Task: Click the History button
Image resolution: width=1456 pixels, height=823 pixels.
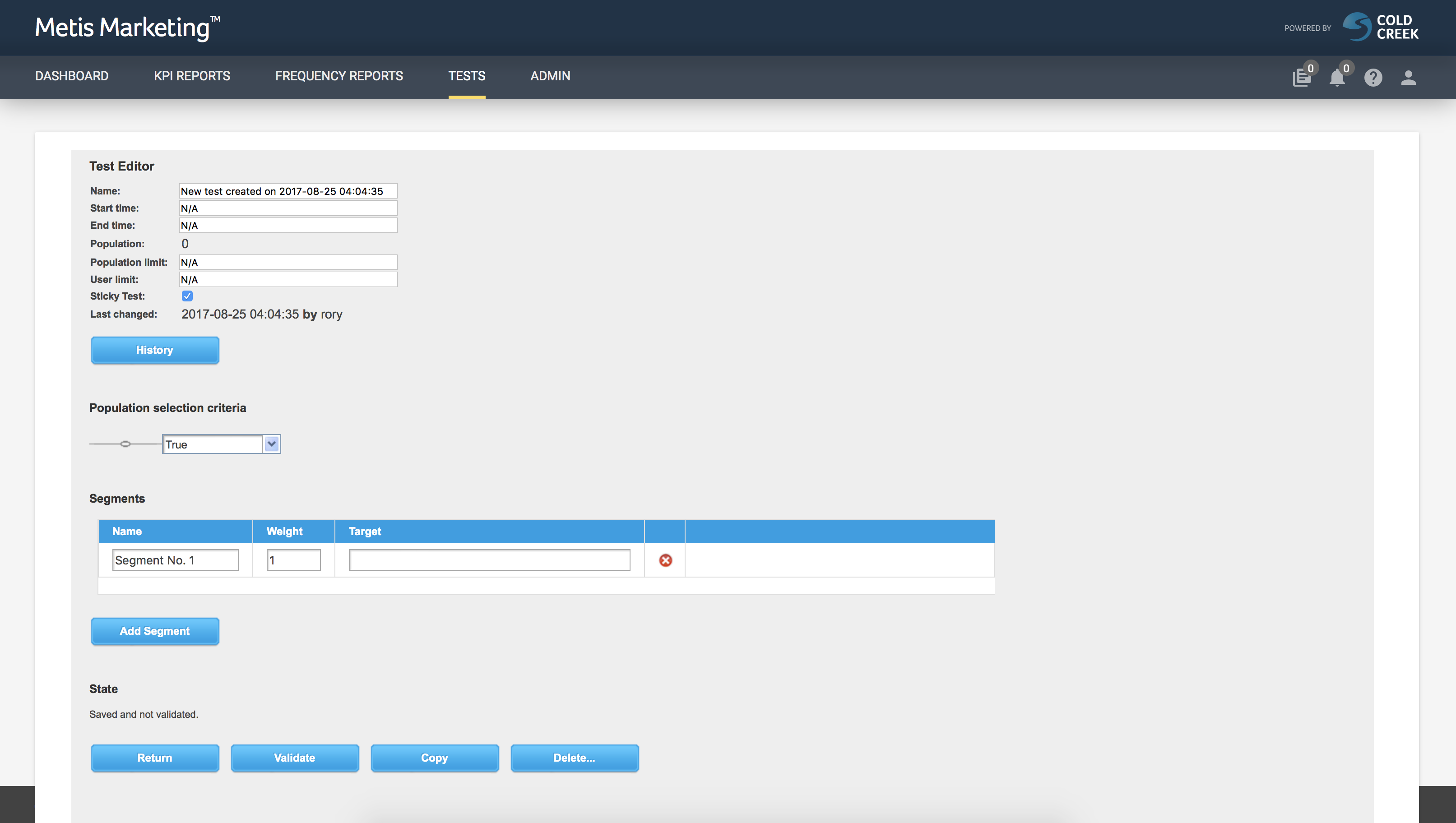Action: pos(155,350)
